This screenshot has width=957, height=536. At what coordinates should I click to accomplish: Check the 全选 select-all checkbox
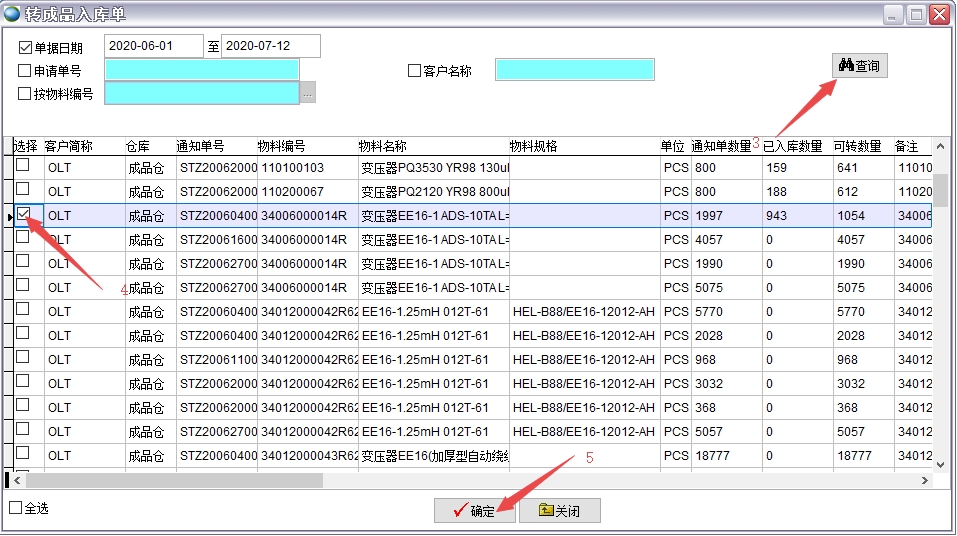[15, 508]
